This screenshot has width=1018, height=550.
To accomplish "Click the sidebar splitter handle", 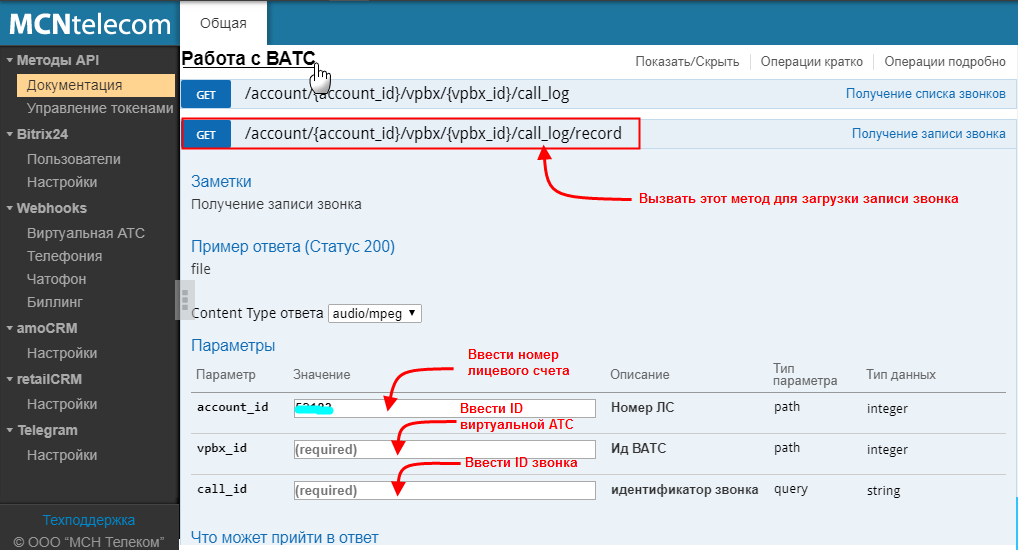I will pos(184,299).
